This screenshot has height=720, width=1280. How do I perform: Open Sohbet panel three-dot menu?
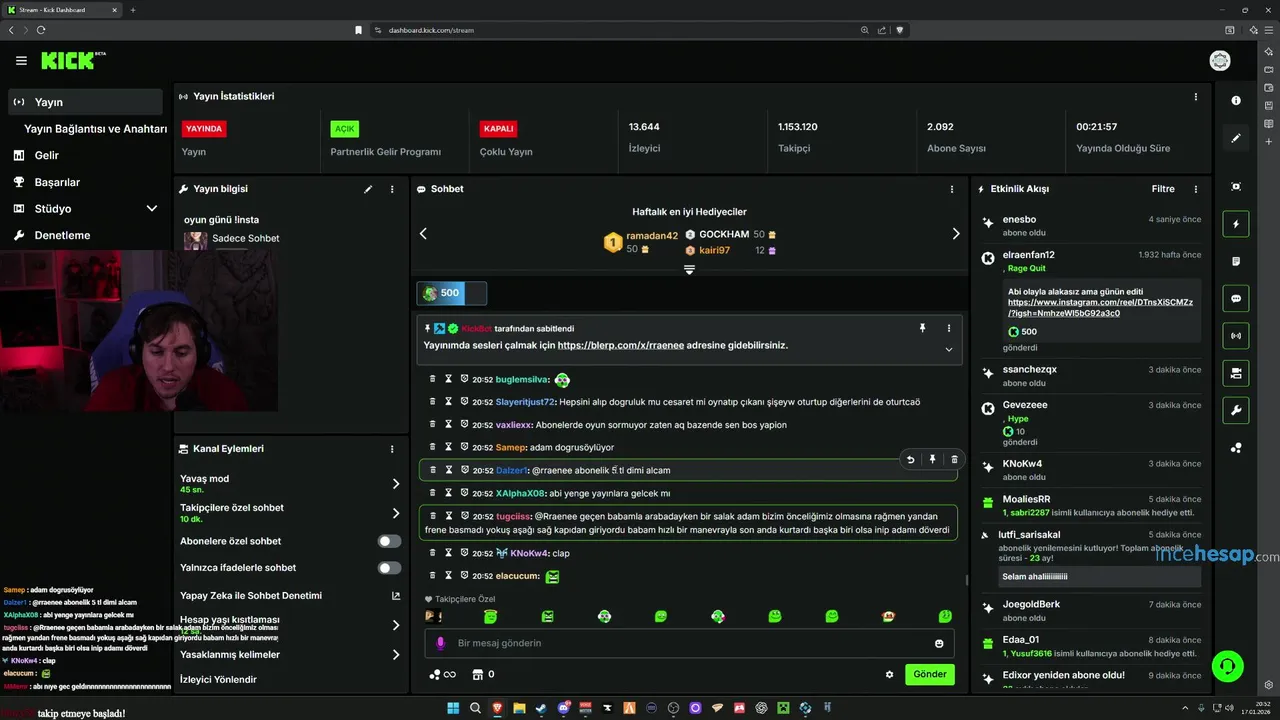(x=951, y=189)
